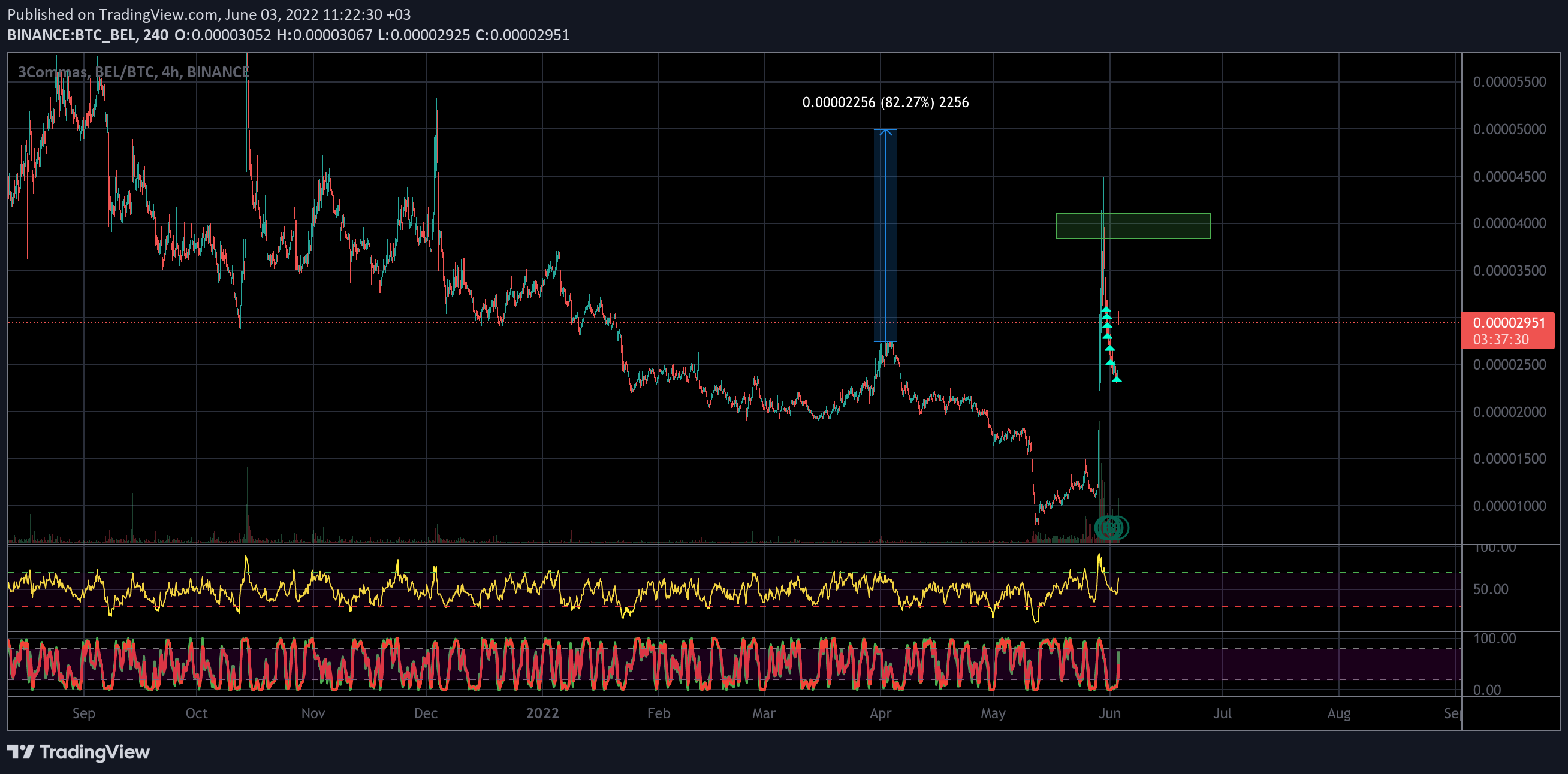The image size is (1568, 774).
Task: Click the May label on the time axis
Action: [x=993, y=713]
